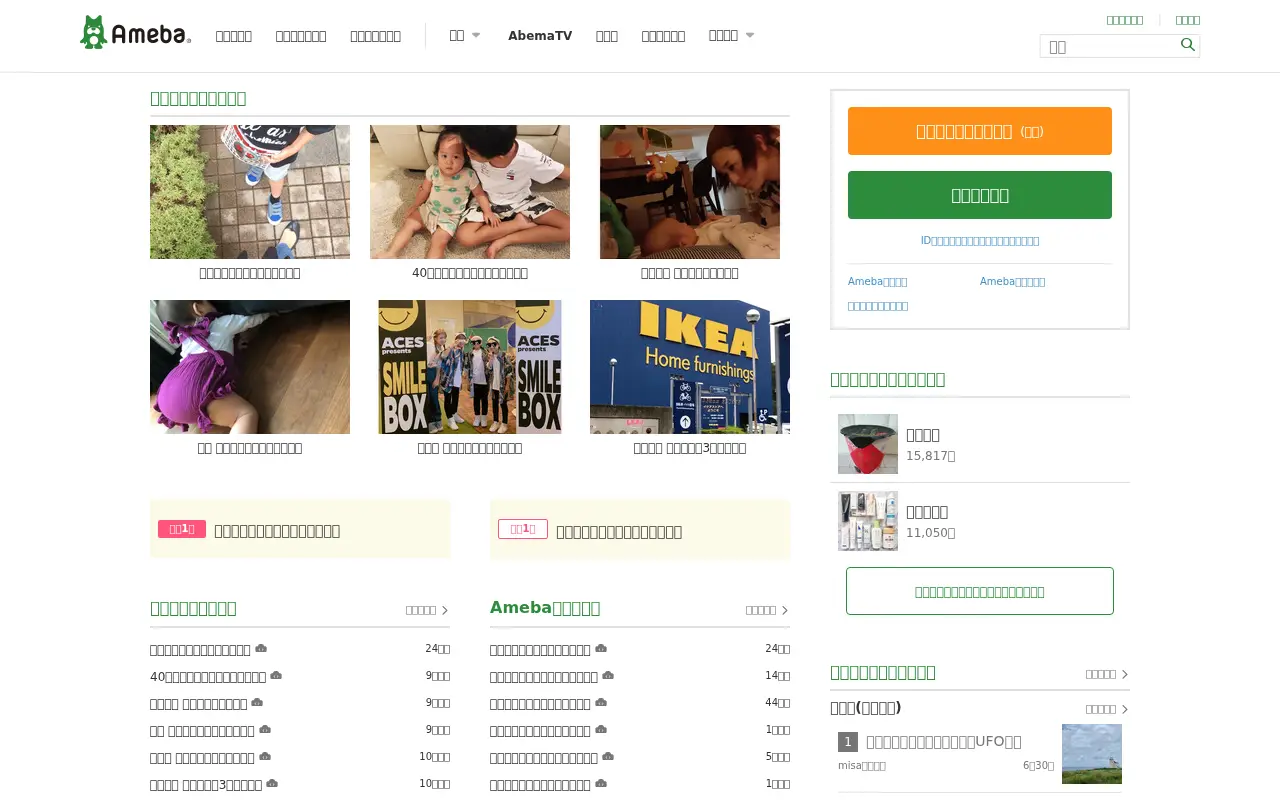Open the lighthouse photo thumbnail
The width and height of the screenshot is (1280, 800).
point(1092,754)
